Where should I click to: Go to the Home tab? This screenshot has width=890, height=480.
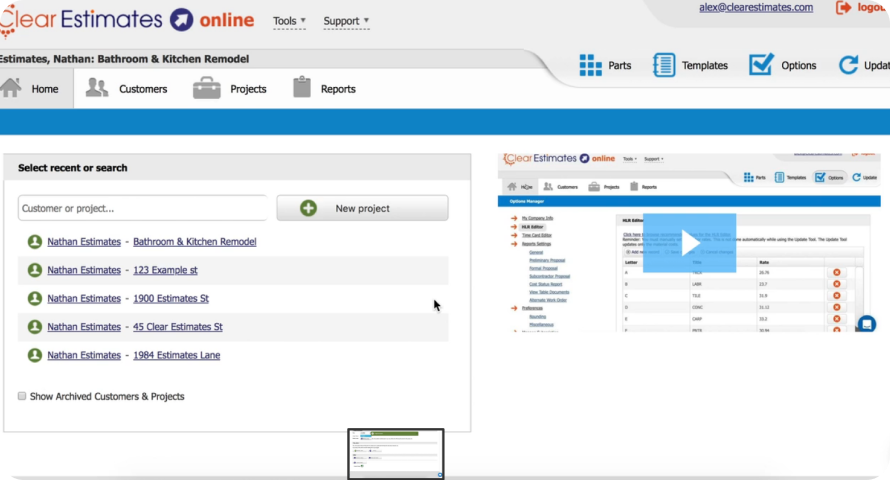(36, 89)
